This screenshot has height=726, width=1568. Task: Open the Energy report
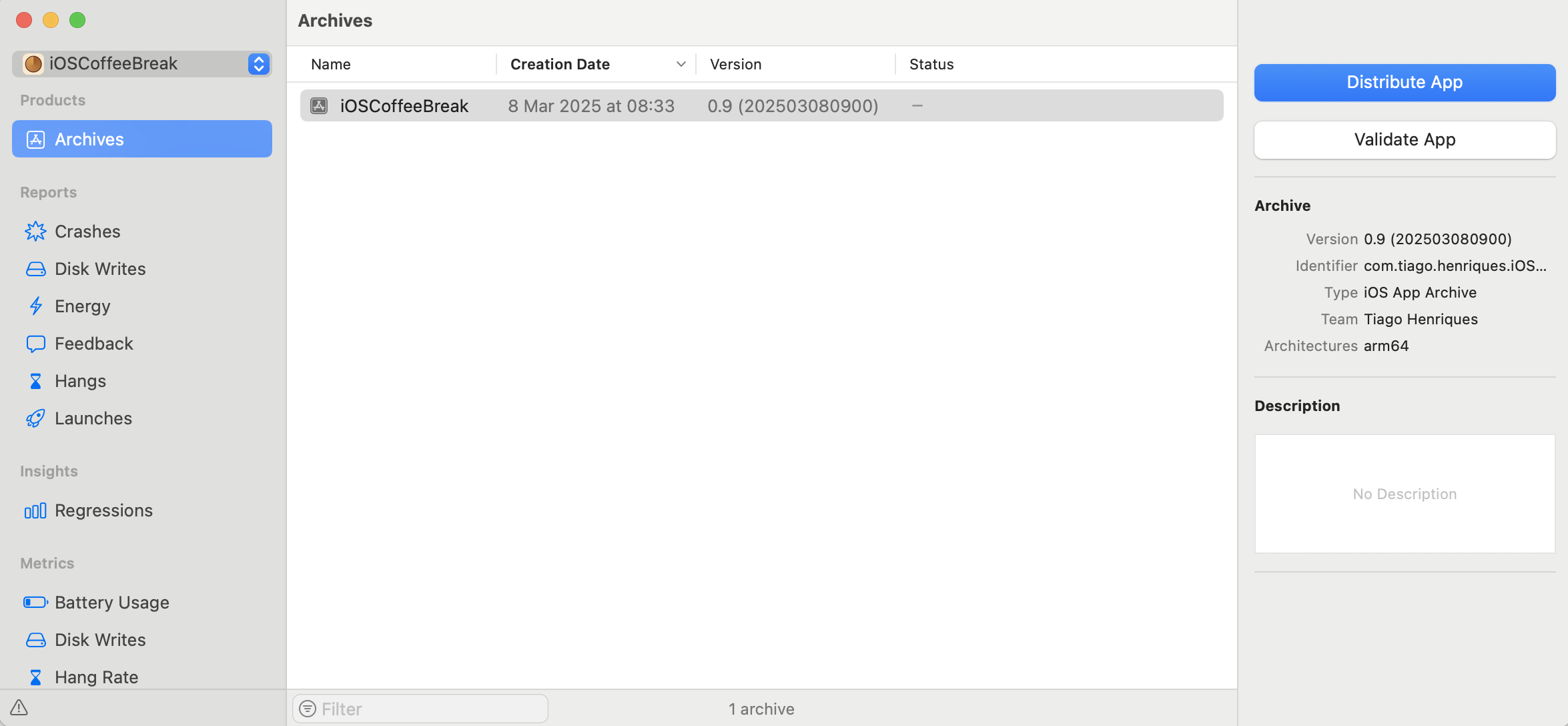[x=83, y=306]
